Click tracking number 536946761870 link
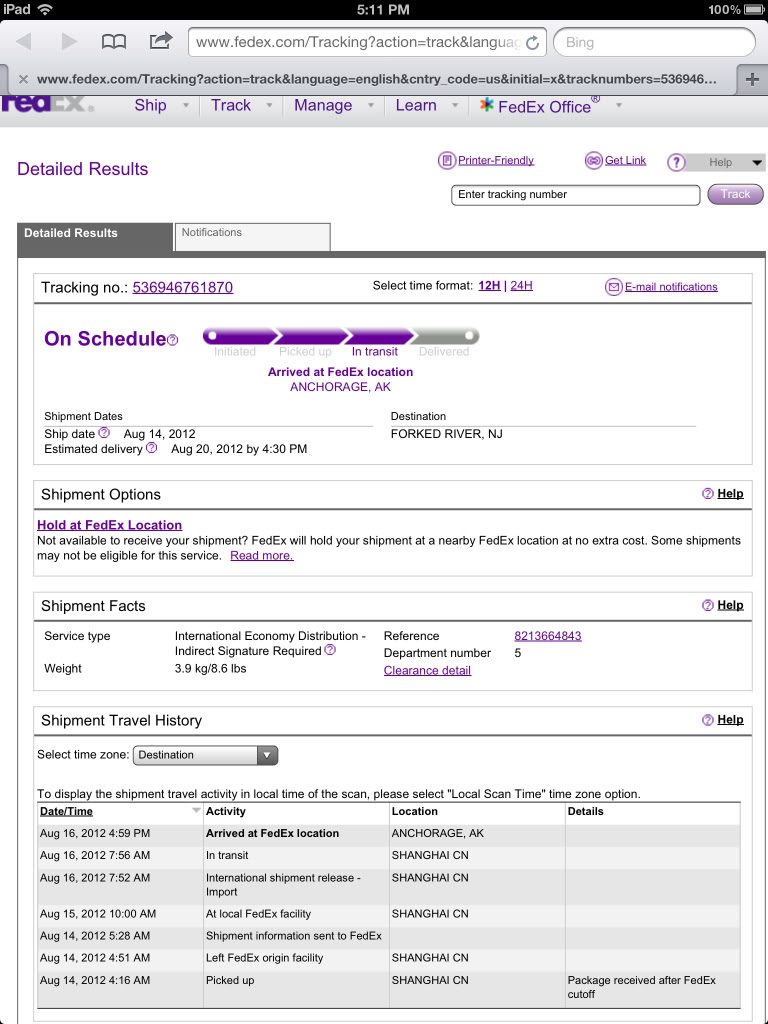This screenshot has height=1024, width=768. [x=183, y=287]
